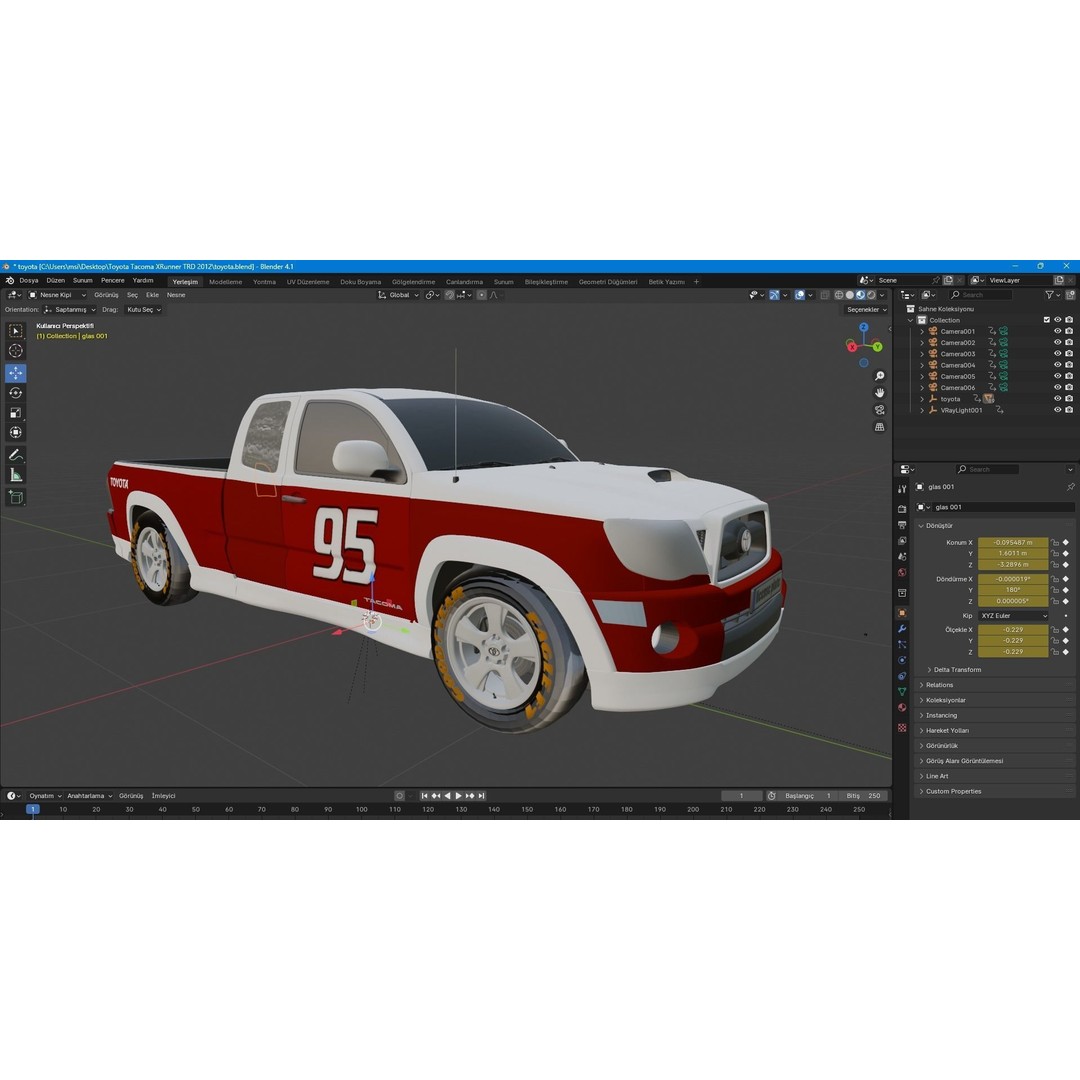
Task: Disable Camera005 in renders camera icon
Action: tap(1069, 376)
